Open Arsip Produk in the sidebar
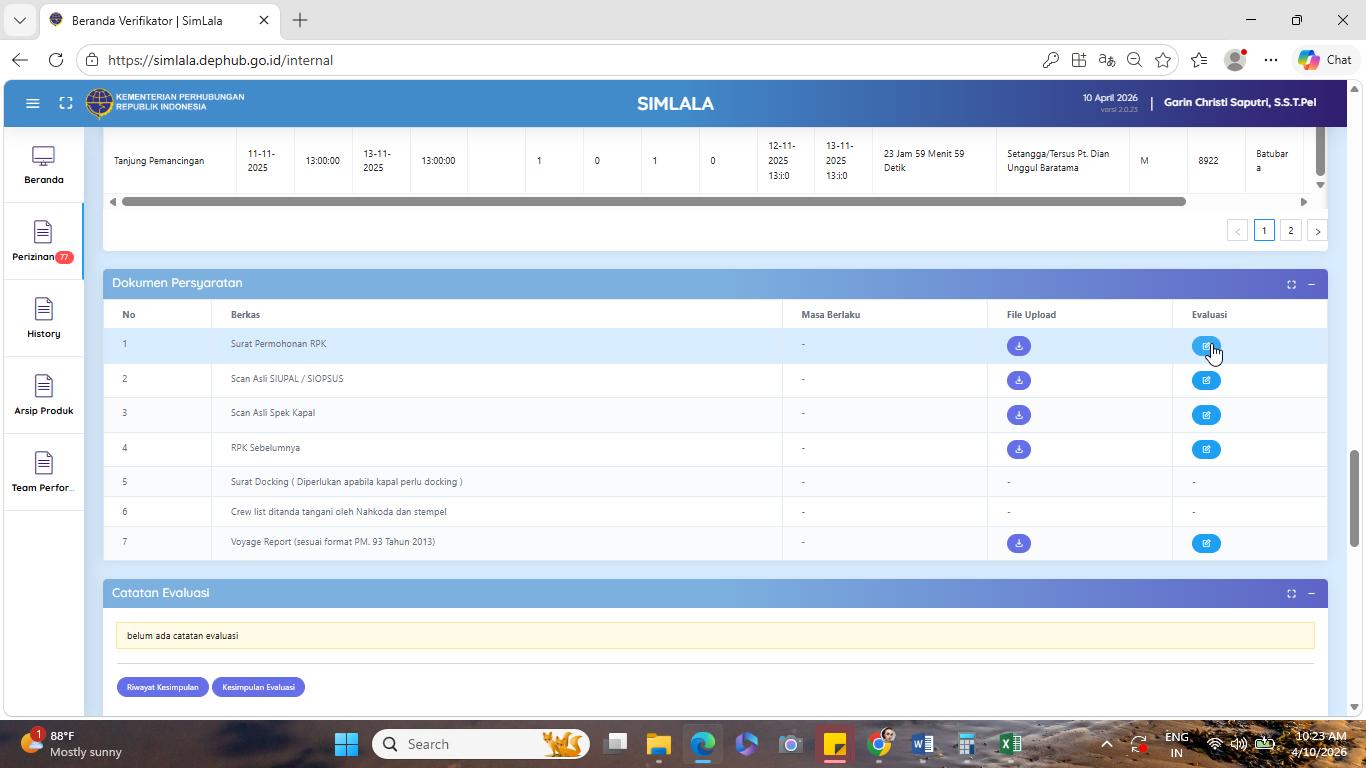 pyautogui.click(x=43, y=396)
